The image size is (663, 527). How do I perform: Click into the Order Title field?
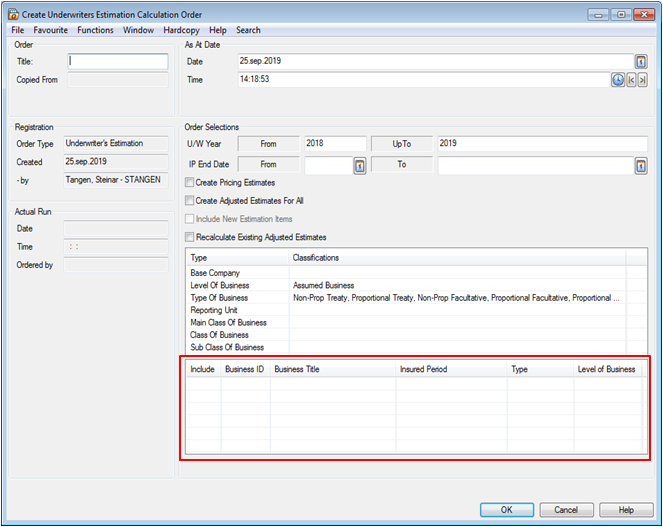(116, 62)
